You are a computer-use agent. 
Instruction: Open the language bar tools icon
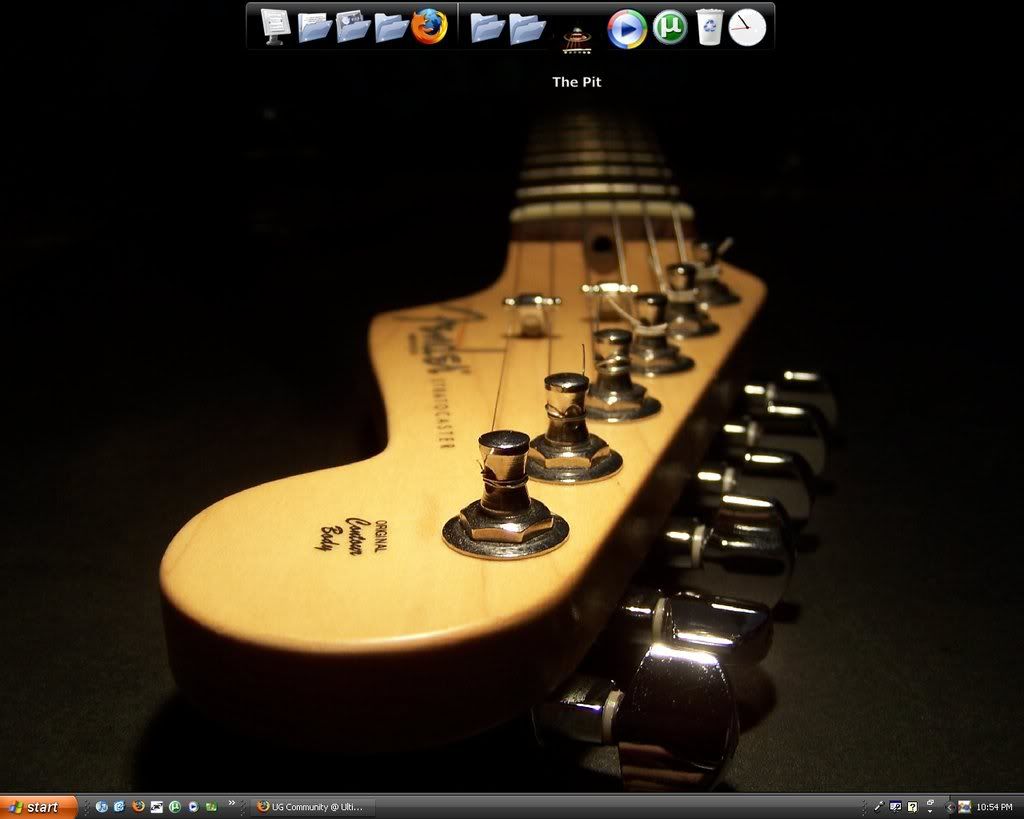click(x=895, y=807)
